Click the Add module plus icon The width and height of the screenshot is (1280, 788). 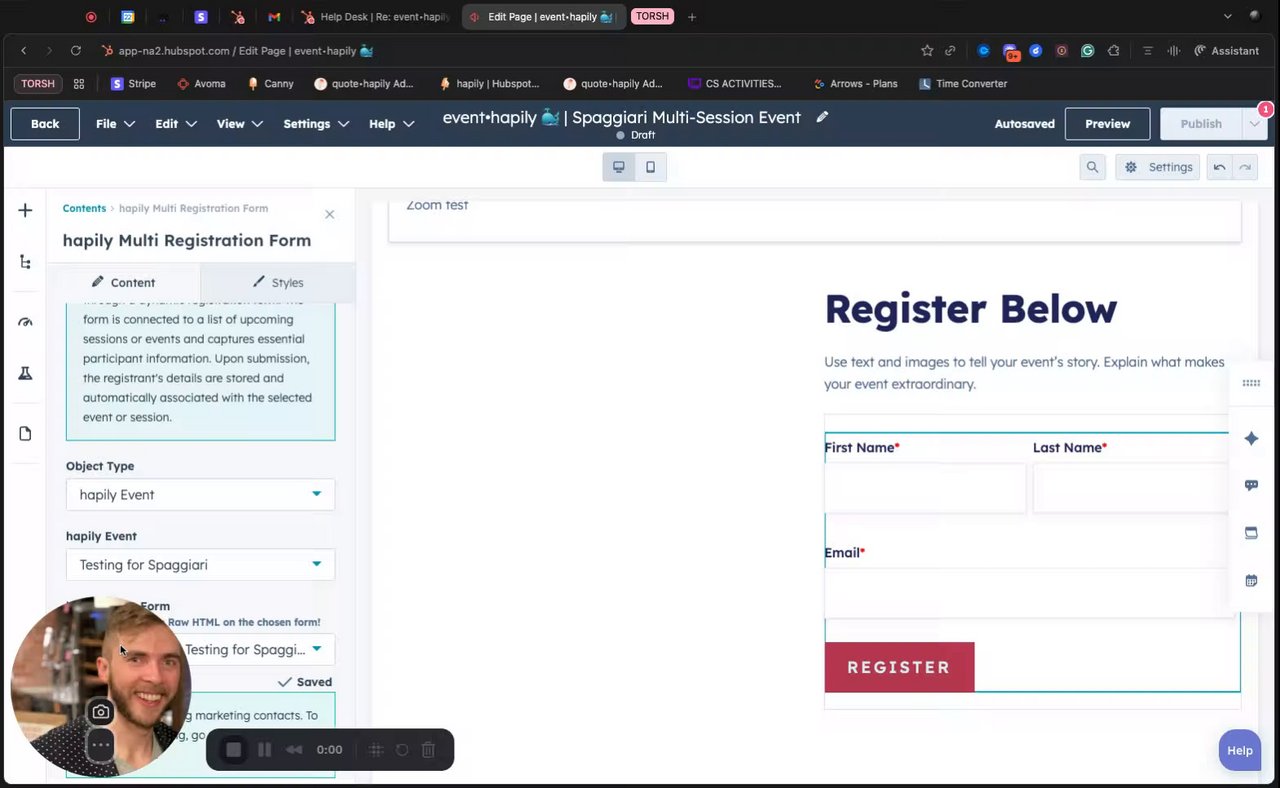(x=25, y=210)
